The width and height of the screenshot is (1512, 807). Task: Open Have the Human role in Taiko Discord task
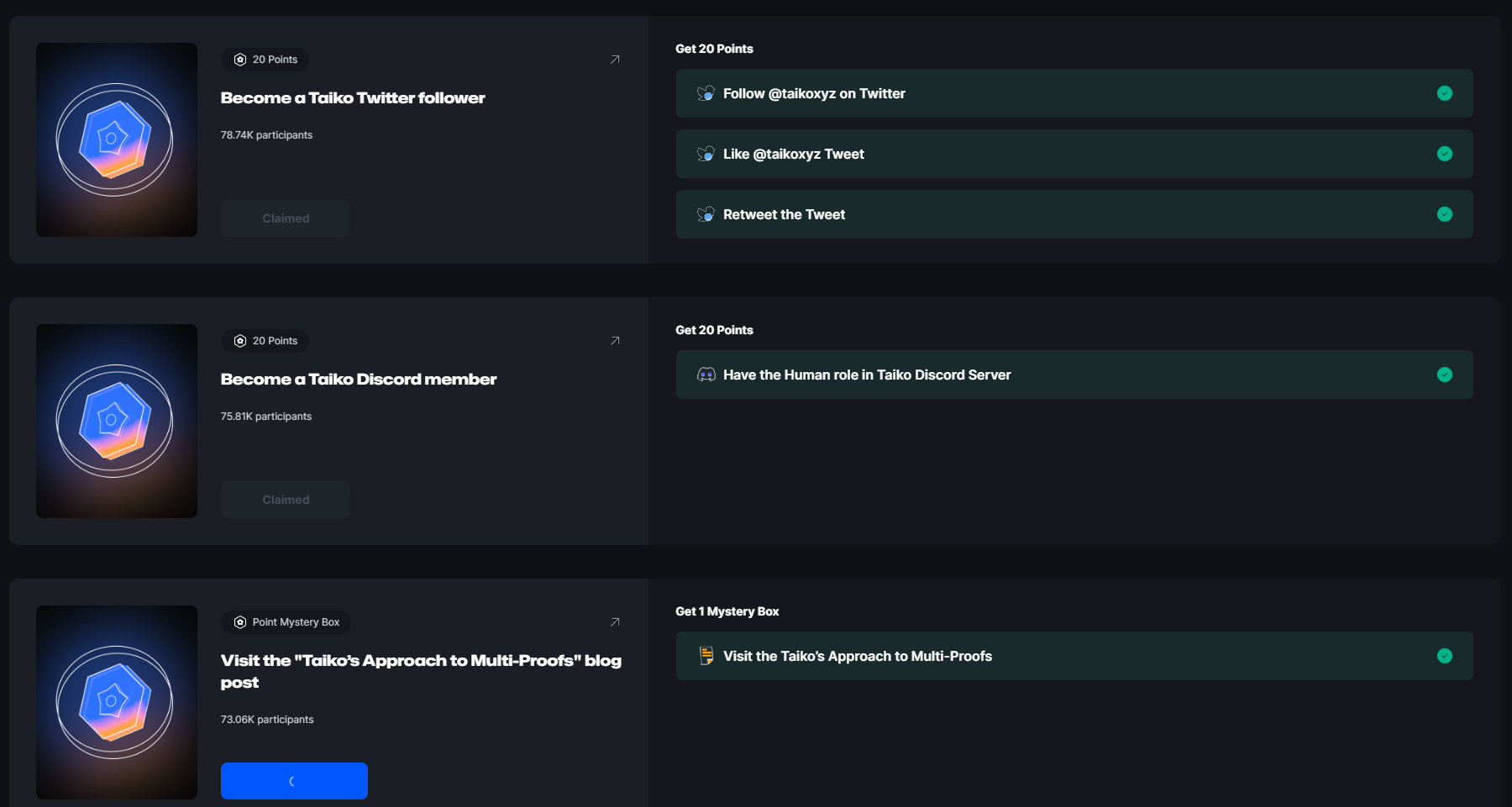[x=1074, y=375]
